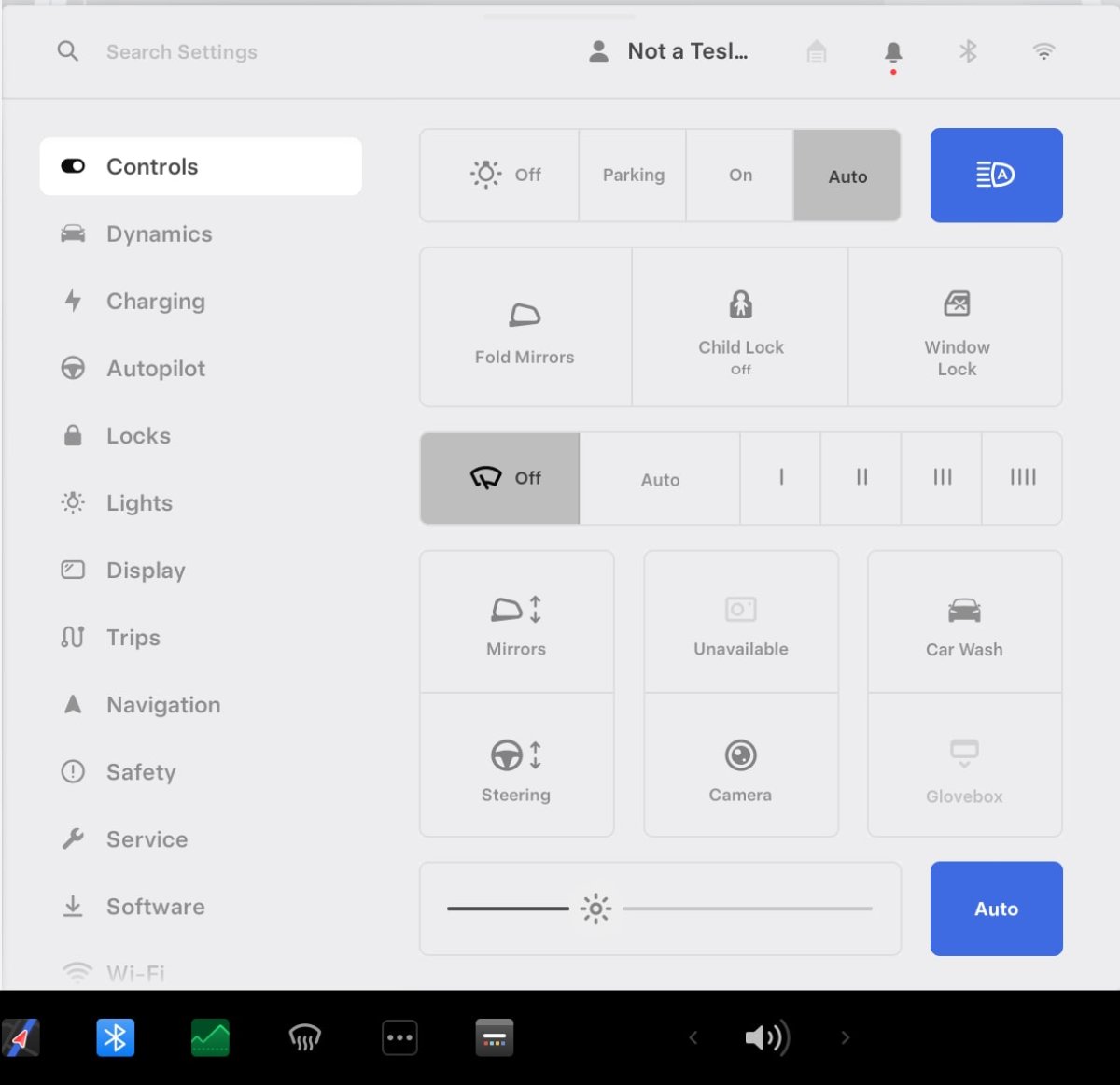
Task: Open Mirrors adjustment
Action: (516, 622)
